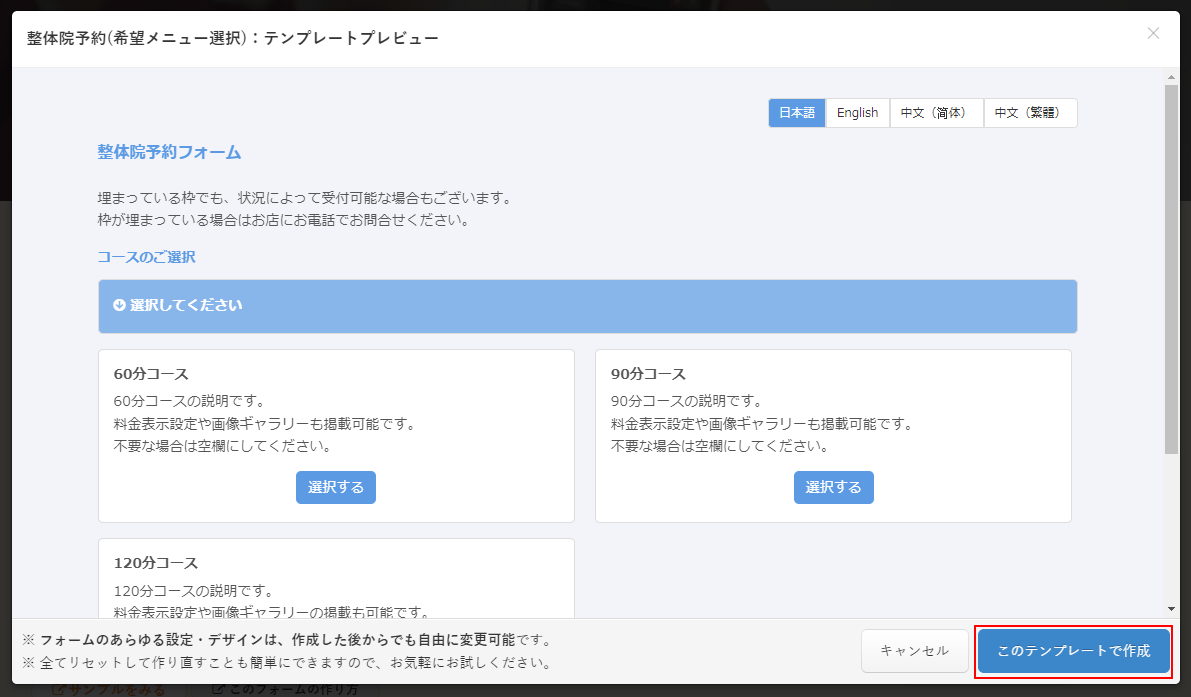The height and width of the screenshot is (697, 1191).
Task: Expand the 選択してください course selection bar
Action: click(587, 306)
